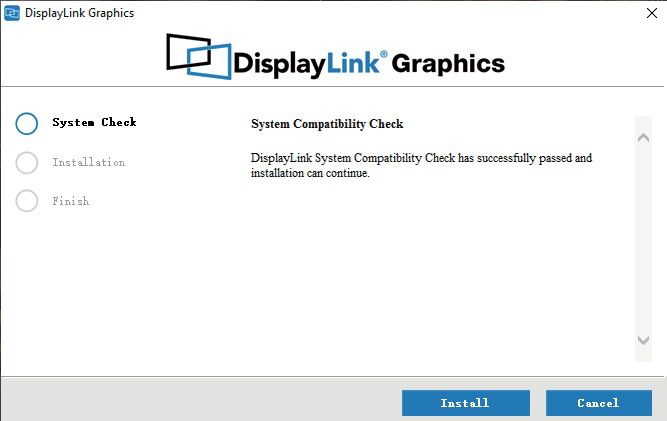
Task: Click the scroll up arrow
Action: (643, 137)
